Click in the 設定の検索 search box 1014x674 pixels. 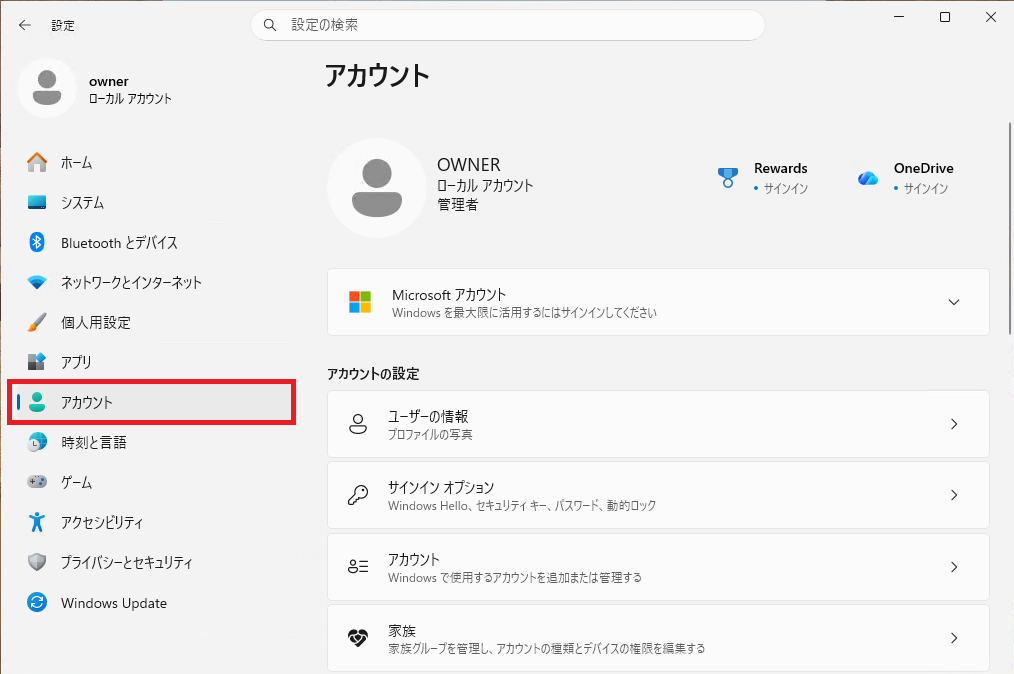click(x=508, y=25)
